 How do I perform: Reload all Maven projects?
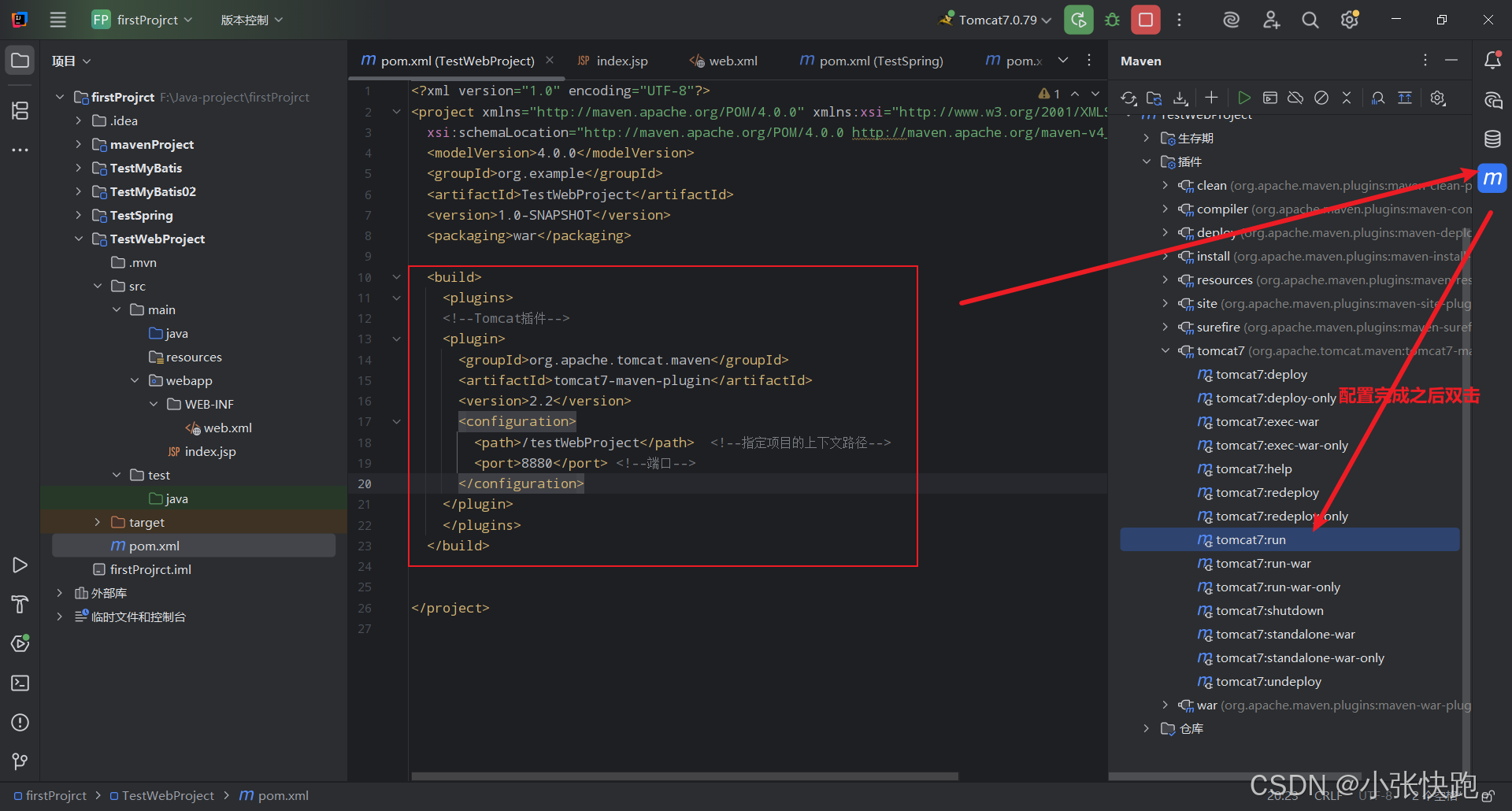point(1128,98)
